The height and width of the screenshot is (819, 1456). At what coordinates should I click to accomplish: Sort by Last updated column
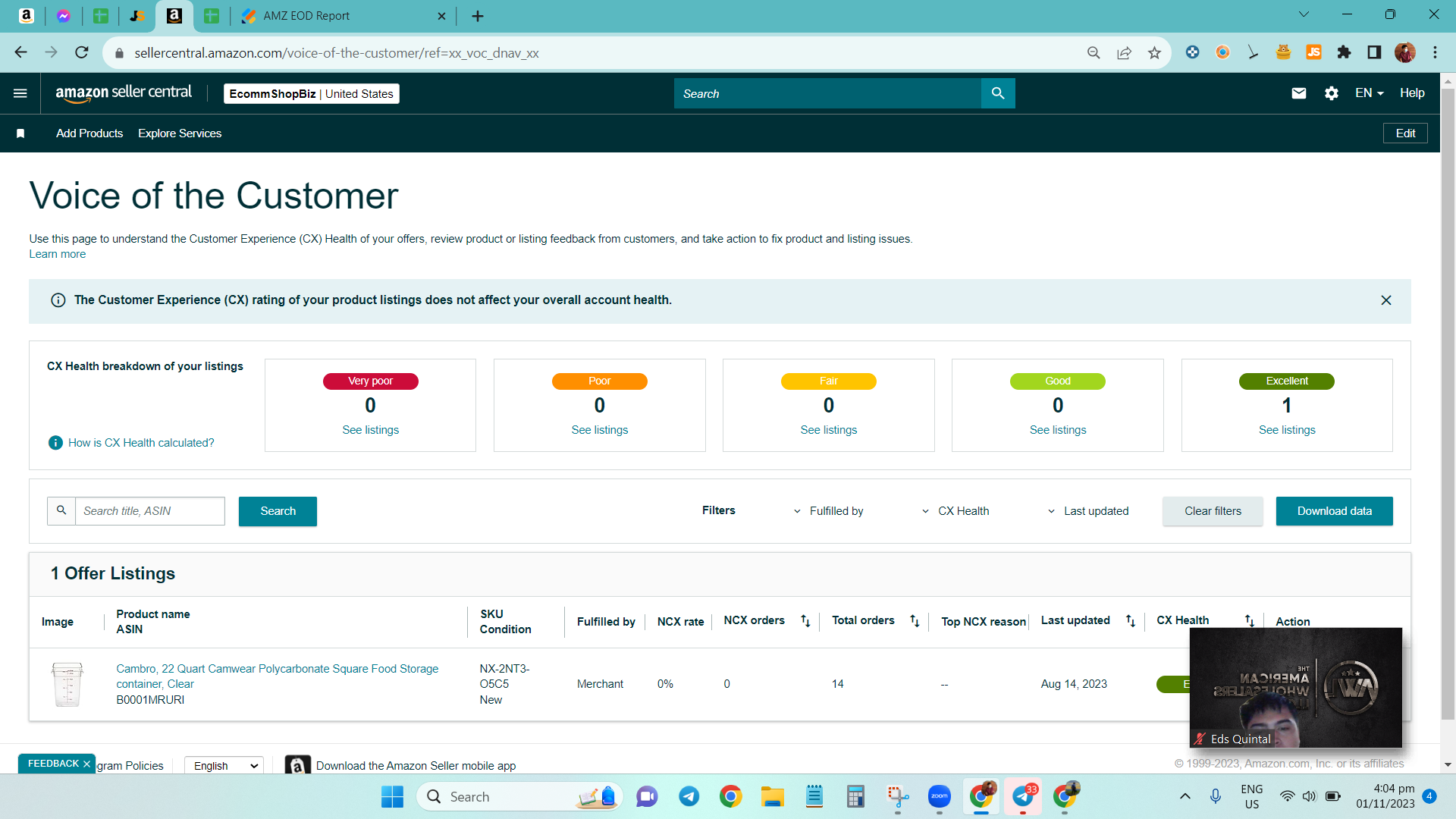coord(1130,621)
